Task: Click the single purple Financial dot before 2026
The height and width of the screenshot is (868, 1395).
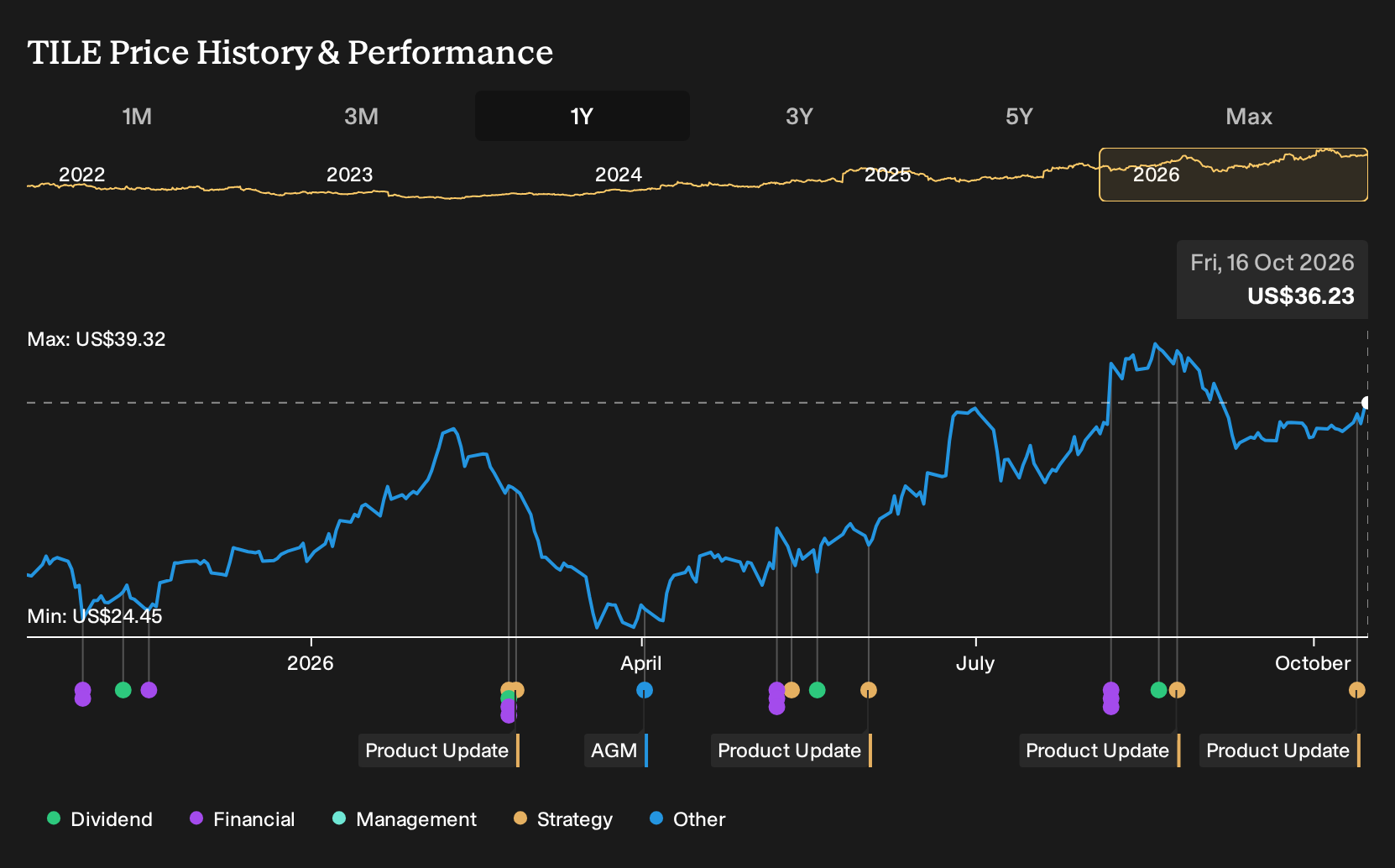Action: [x=149, y=690]
